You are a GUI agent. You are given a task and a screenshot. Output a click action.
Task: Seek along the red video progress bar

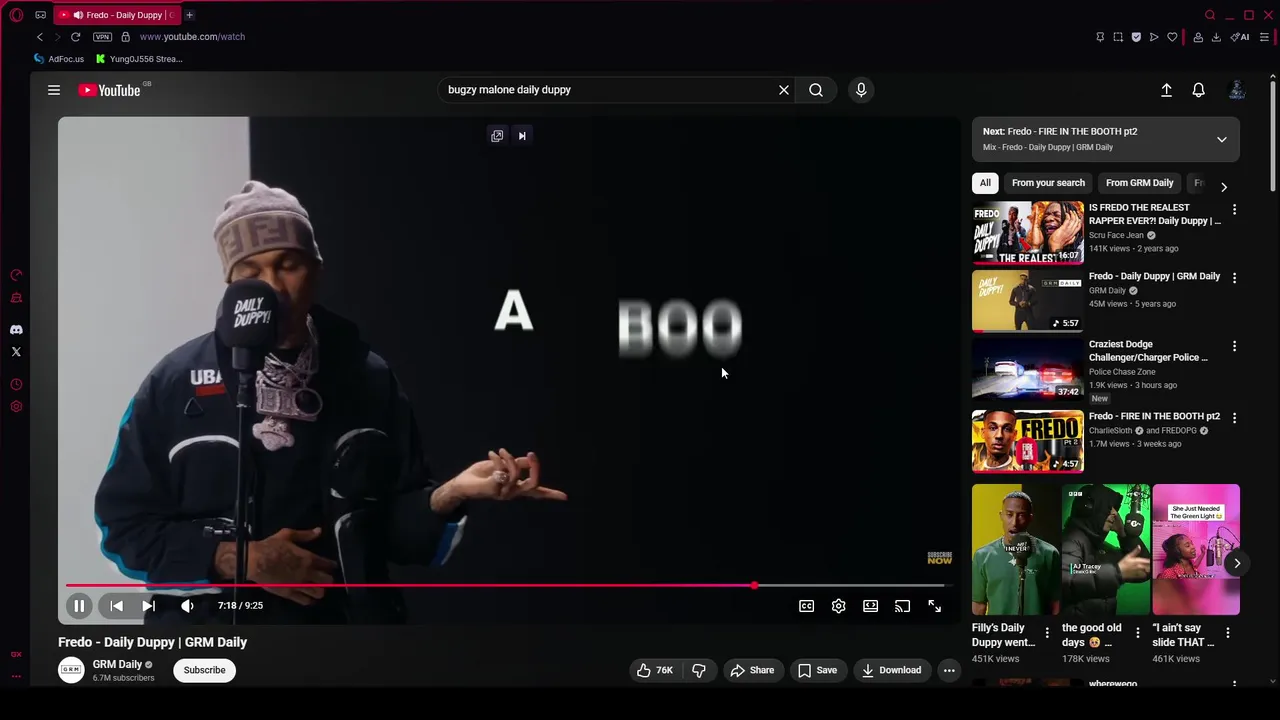click(505, 586)
